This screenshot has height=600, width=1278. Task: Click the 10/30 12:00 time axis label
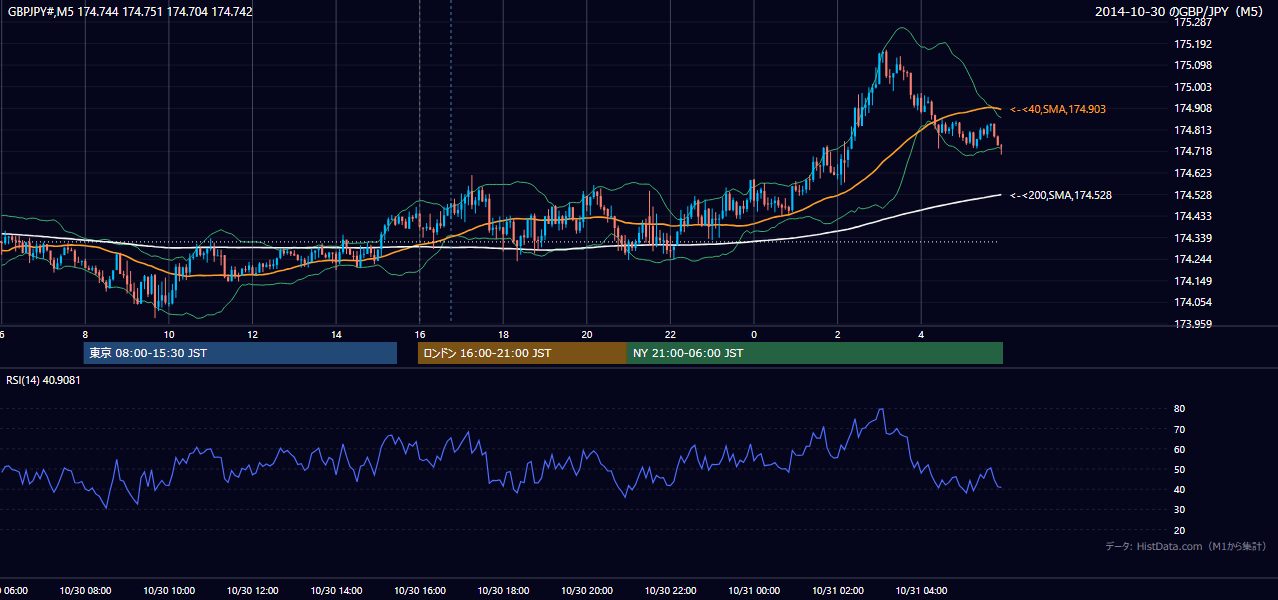click(x=252, y=591)
